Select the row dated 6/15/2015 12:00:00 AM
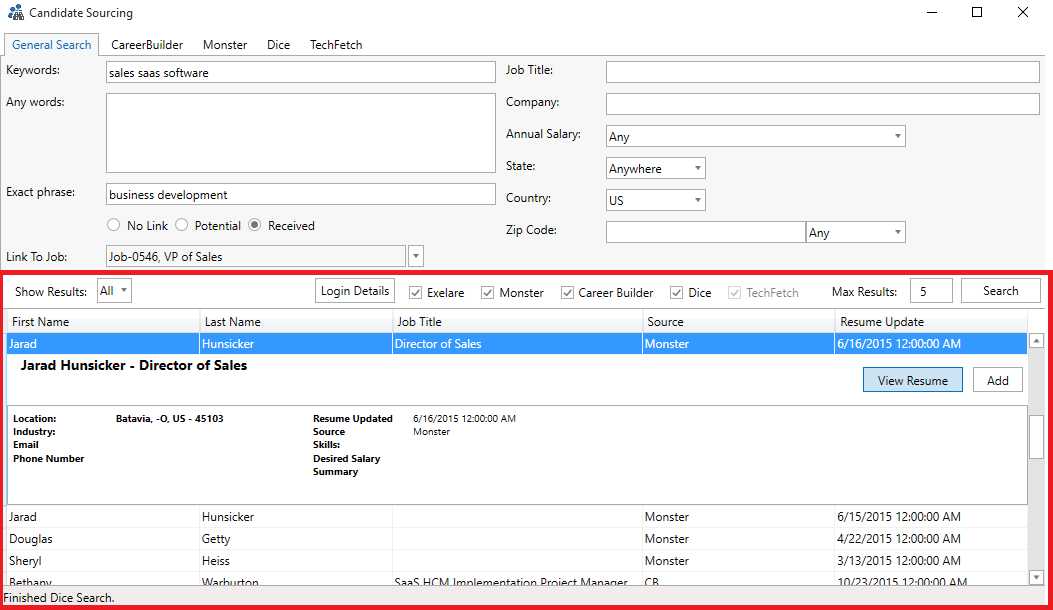 tap(517, 517)
